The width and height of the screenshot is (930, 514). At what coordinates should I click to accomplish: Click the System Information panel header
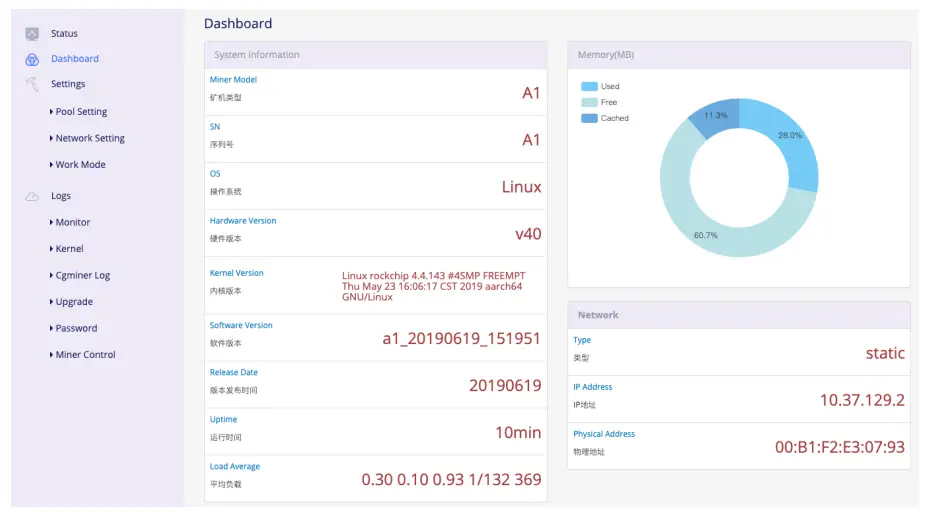pos(375,55)
